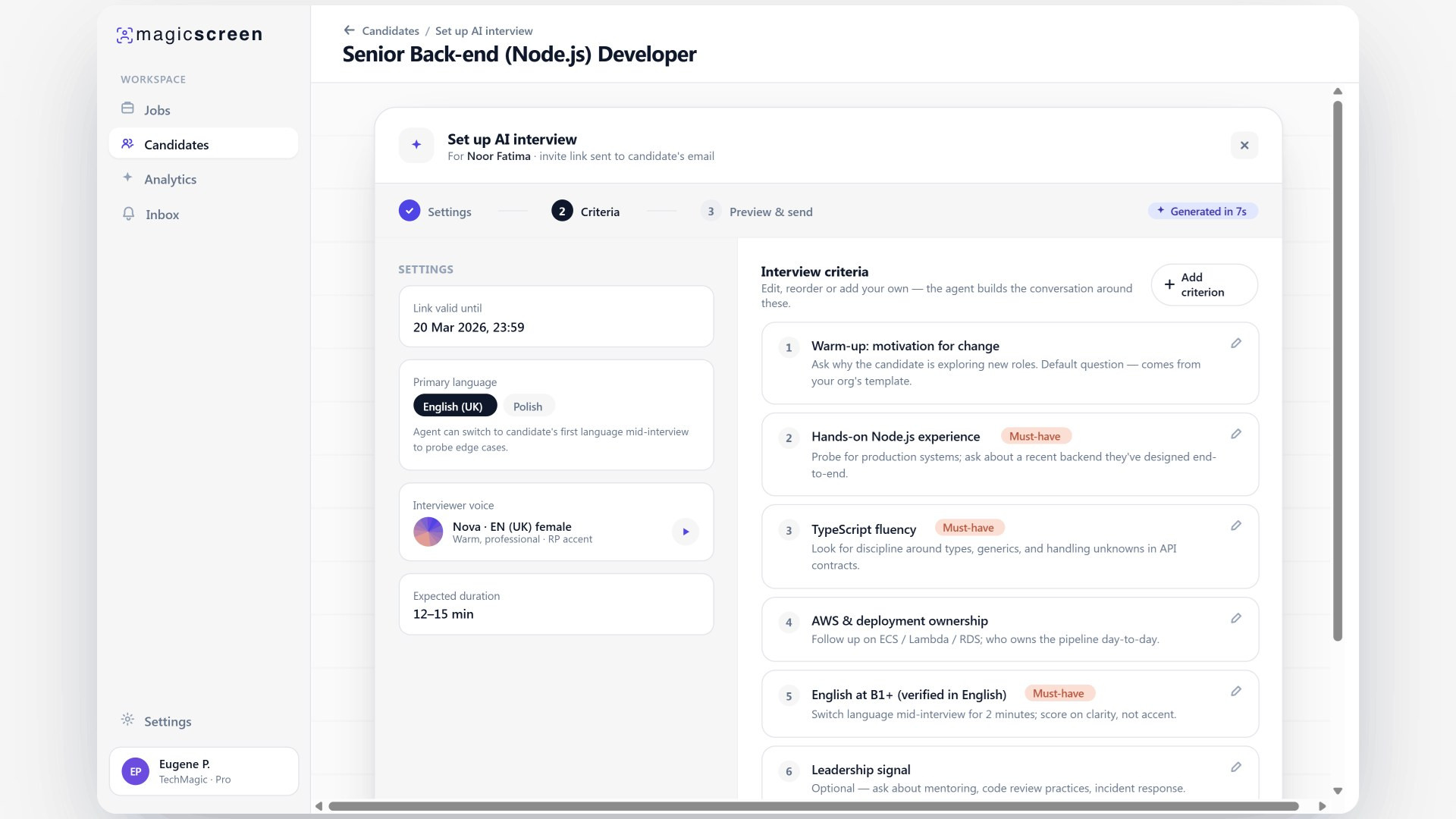Click the scroll right arrow
The height and width of the screenshot is (819, 1456).
1323,806
